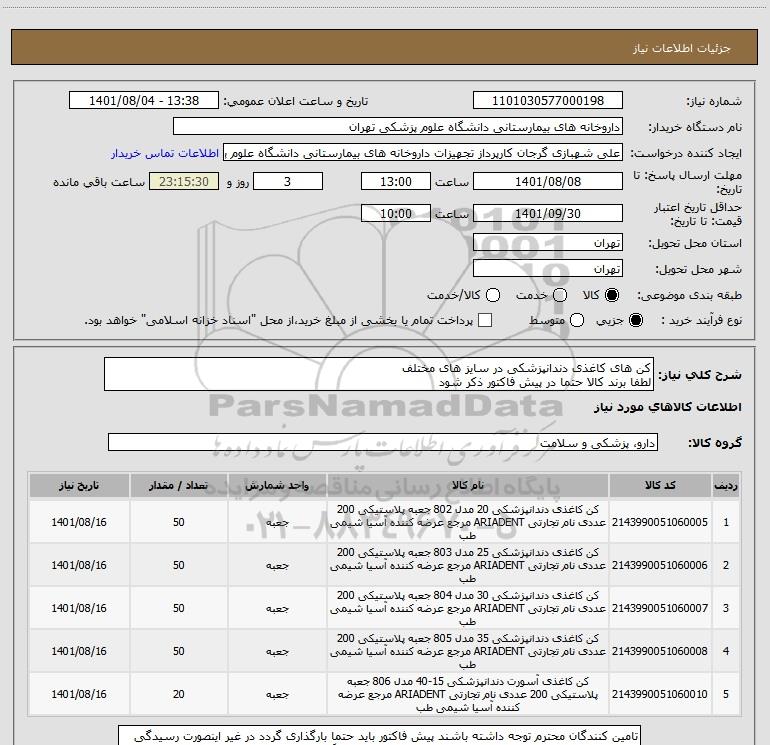Click the need number field 1101030577000198
The width and height of the screenshot is (770, 745).
click(x=548, y=101)
